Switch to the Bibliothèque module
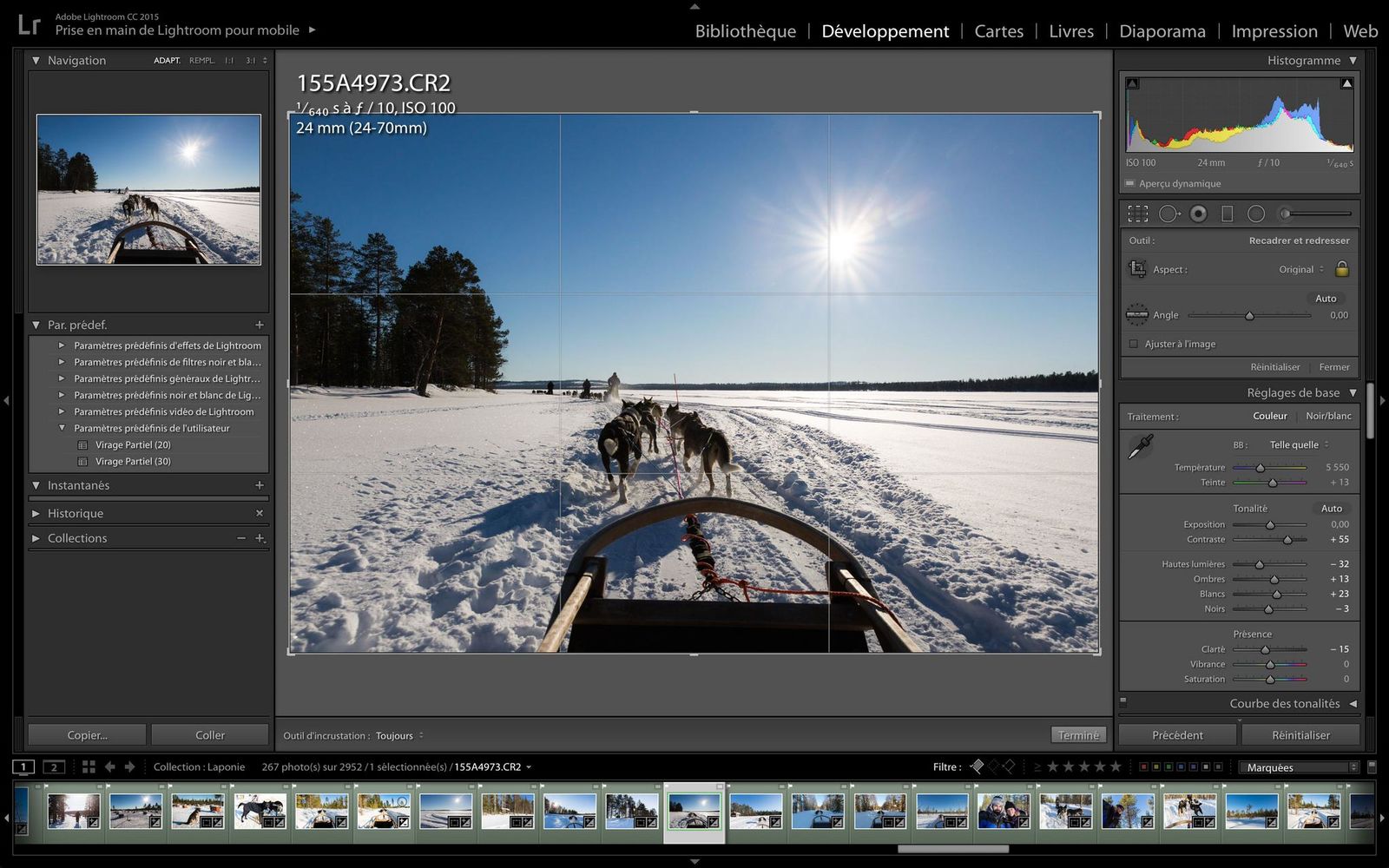Screen dimensions: 1389x868 coord(745,30)
